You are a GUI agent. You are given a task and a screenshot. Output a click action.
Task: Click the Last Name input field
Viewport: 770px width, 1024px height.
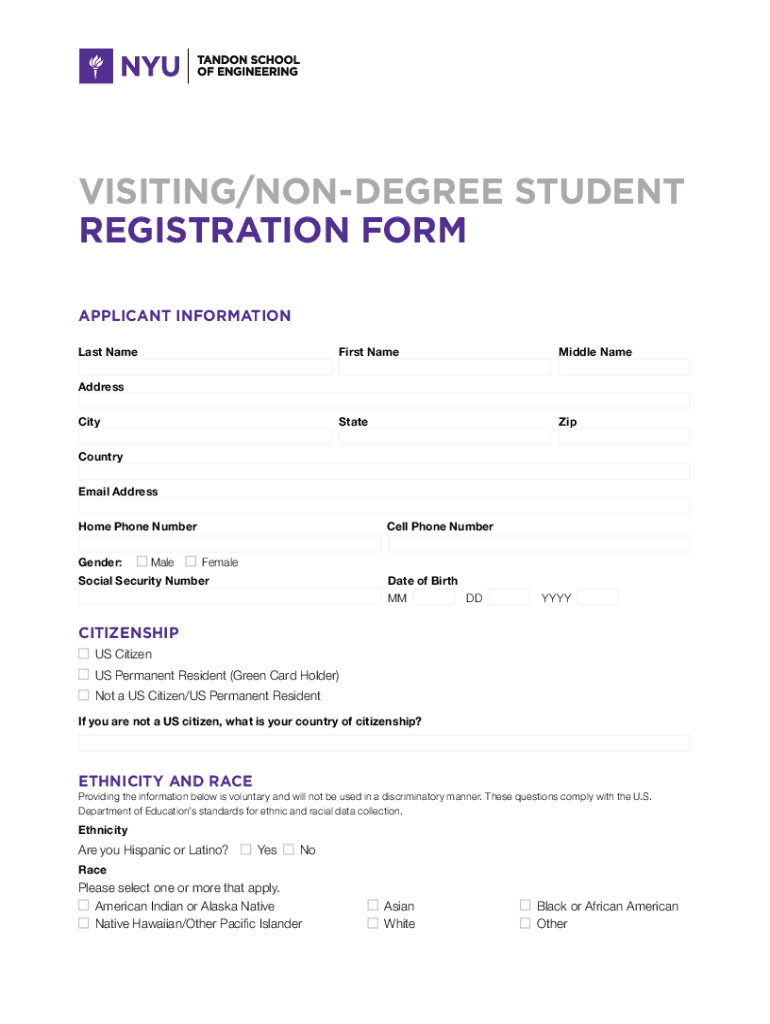(205, 368)
